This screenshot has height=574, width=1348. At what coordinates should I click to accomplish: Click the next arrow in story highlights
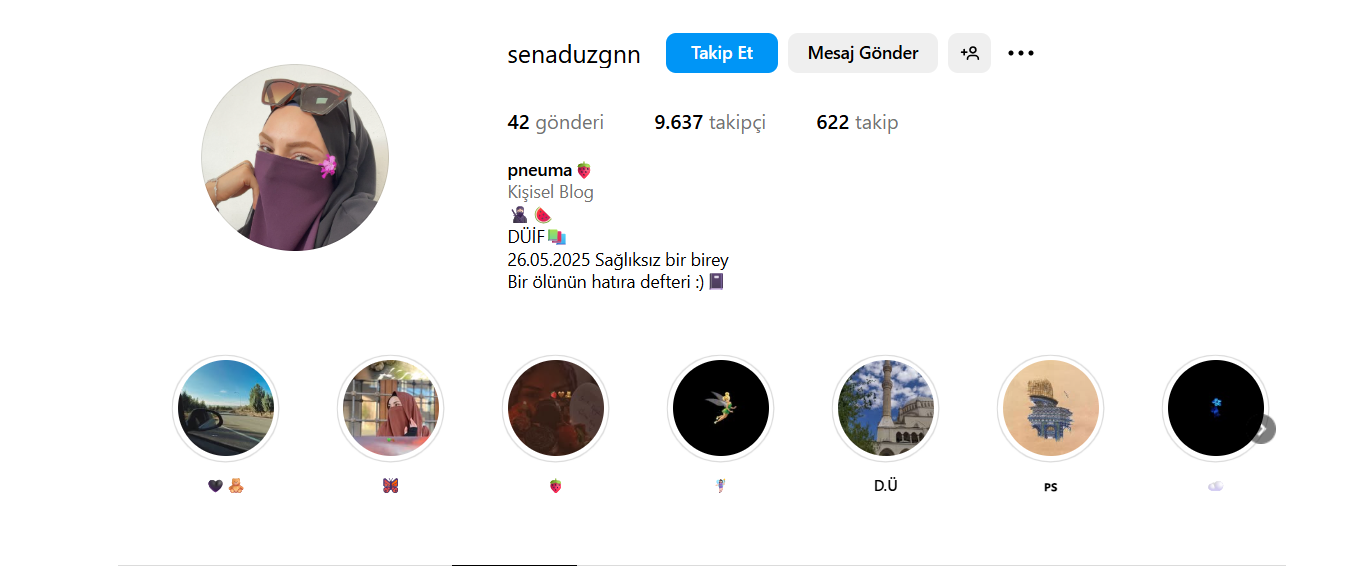click(1262, 429)
